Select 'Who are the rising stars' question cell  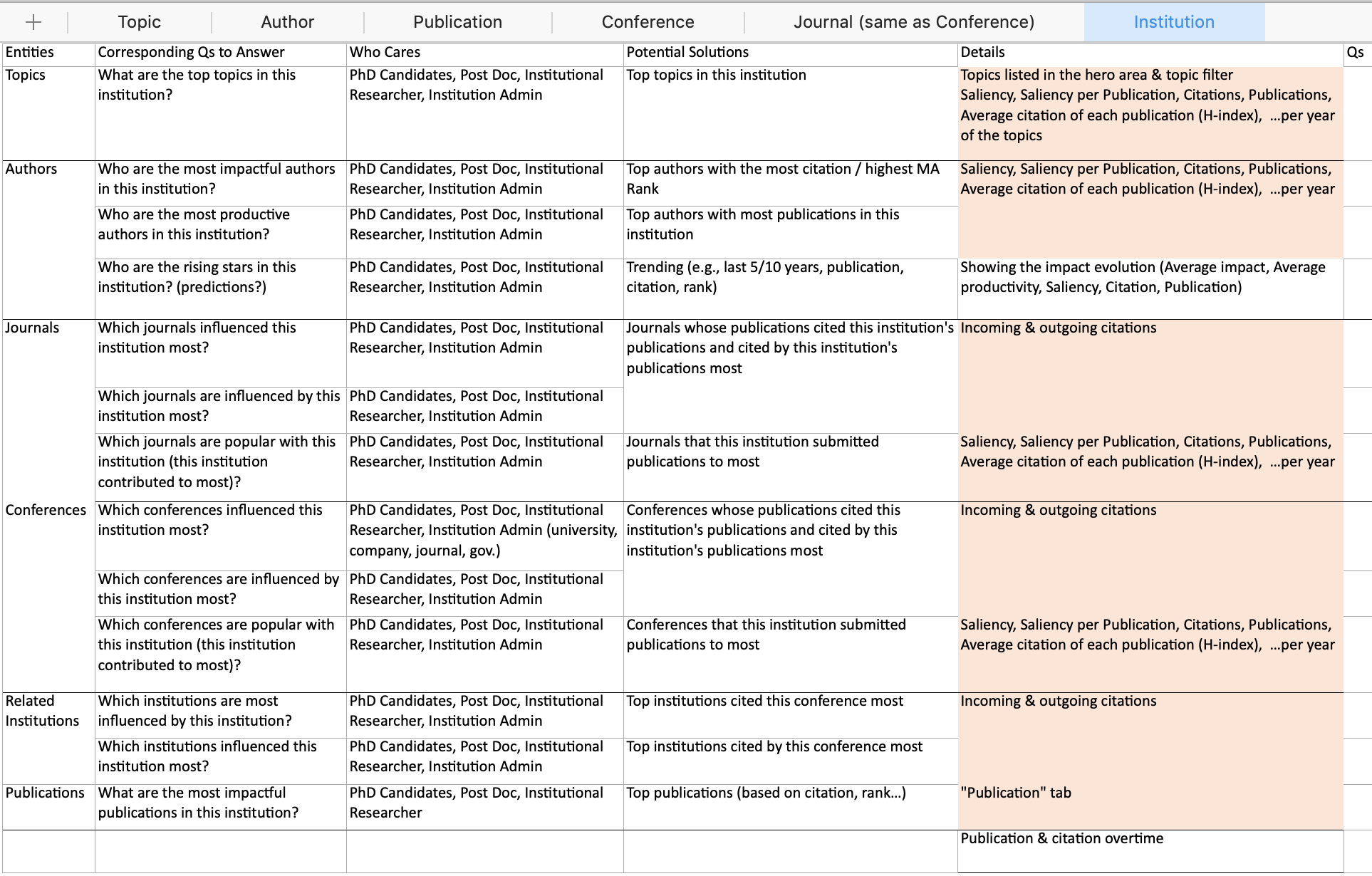(221, 289)
